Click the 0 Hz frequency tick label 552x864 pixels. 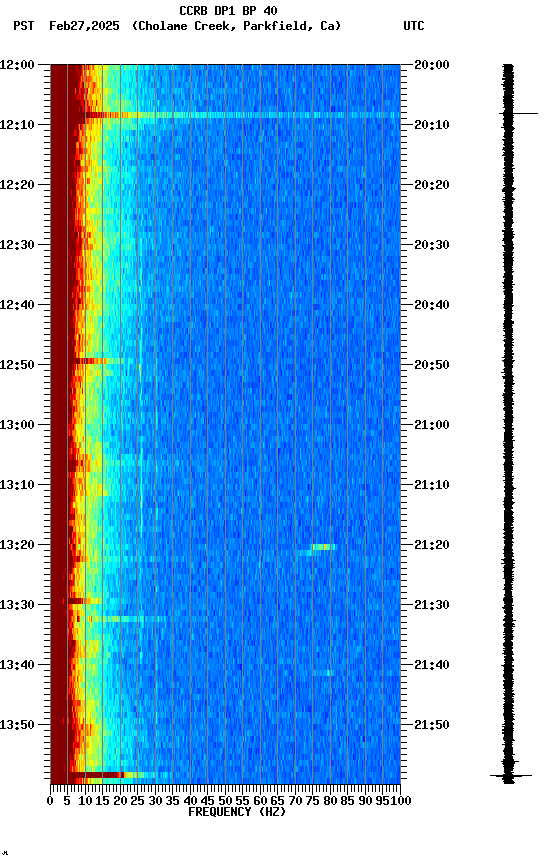(50, 801)
